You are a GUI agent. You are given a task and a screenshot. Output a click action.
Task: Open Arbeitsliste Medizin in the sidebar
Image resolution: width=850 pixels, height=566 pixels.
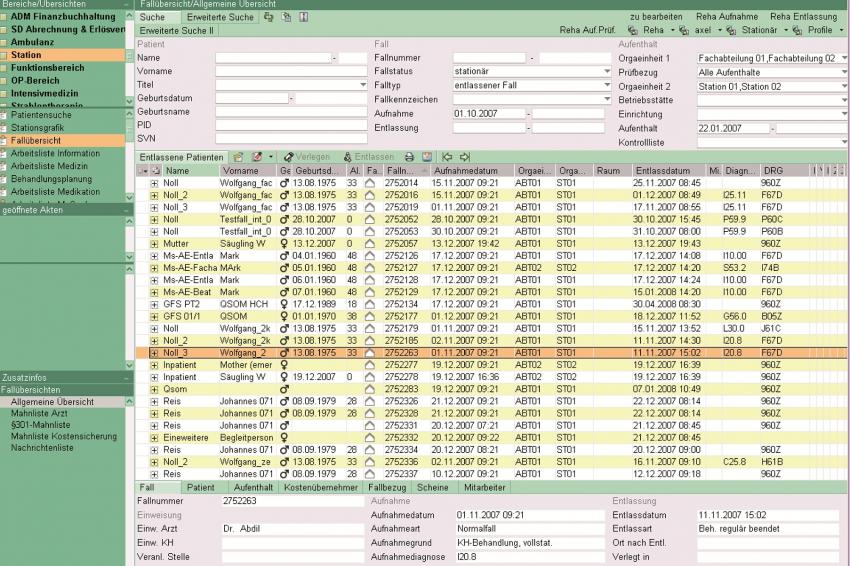[49, 166]
